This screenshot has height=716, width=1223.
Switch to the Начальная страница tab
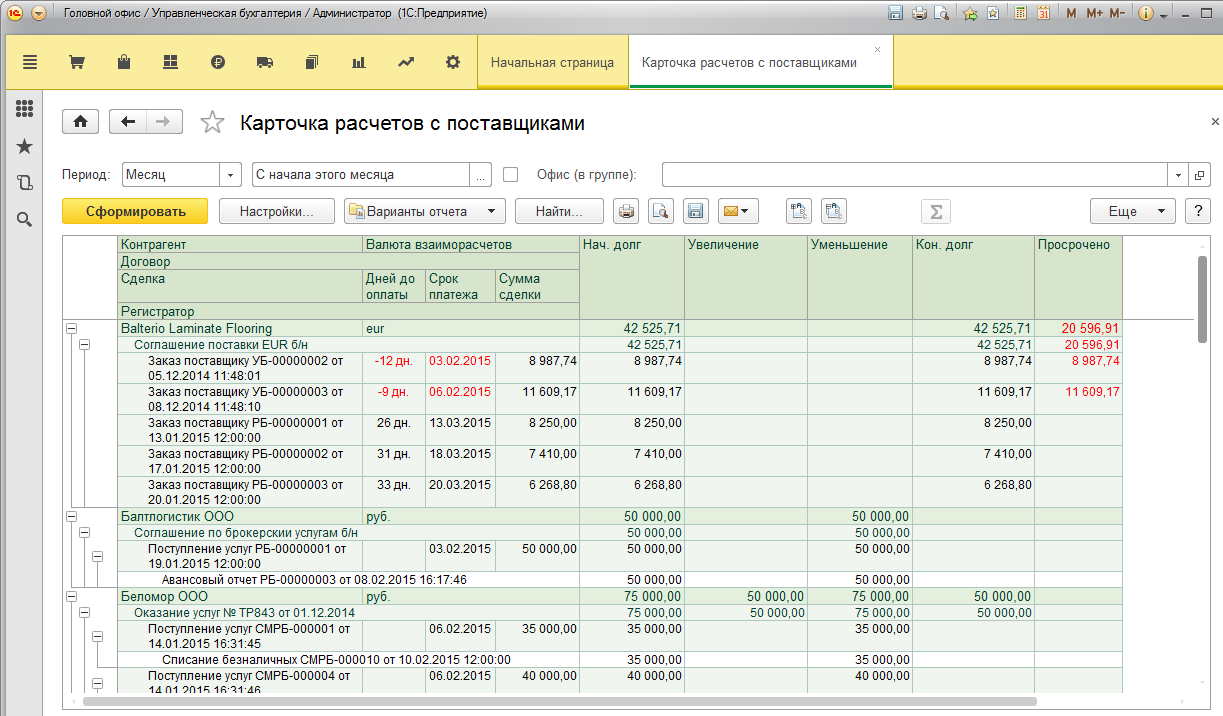tap(552, 62)
